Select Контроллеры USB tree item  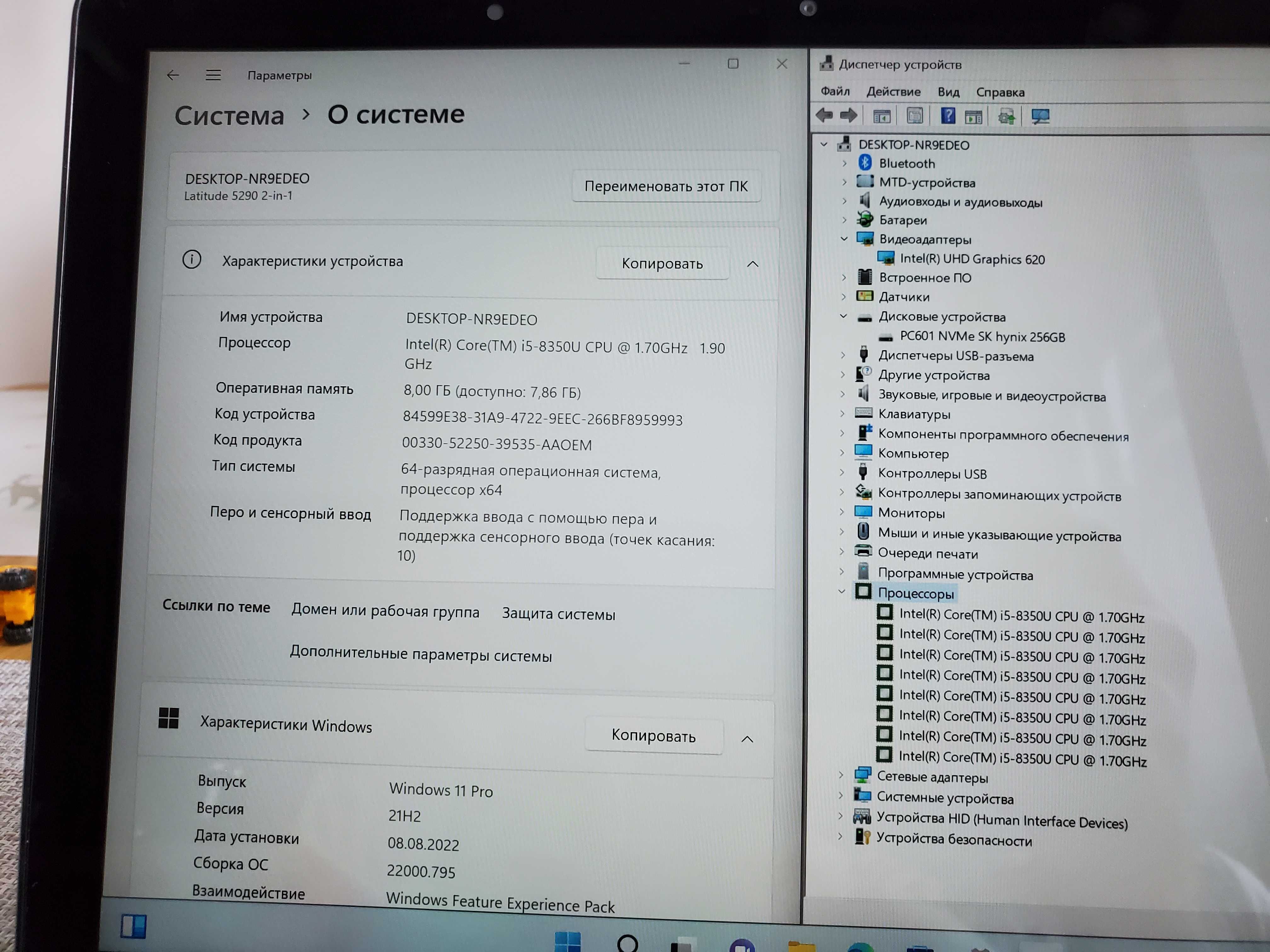(x=932, y=473)
